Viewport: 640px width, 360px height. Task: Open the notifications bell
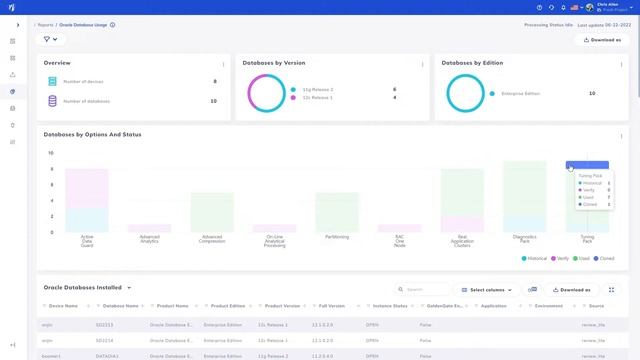(x=563, y=7)
